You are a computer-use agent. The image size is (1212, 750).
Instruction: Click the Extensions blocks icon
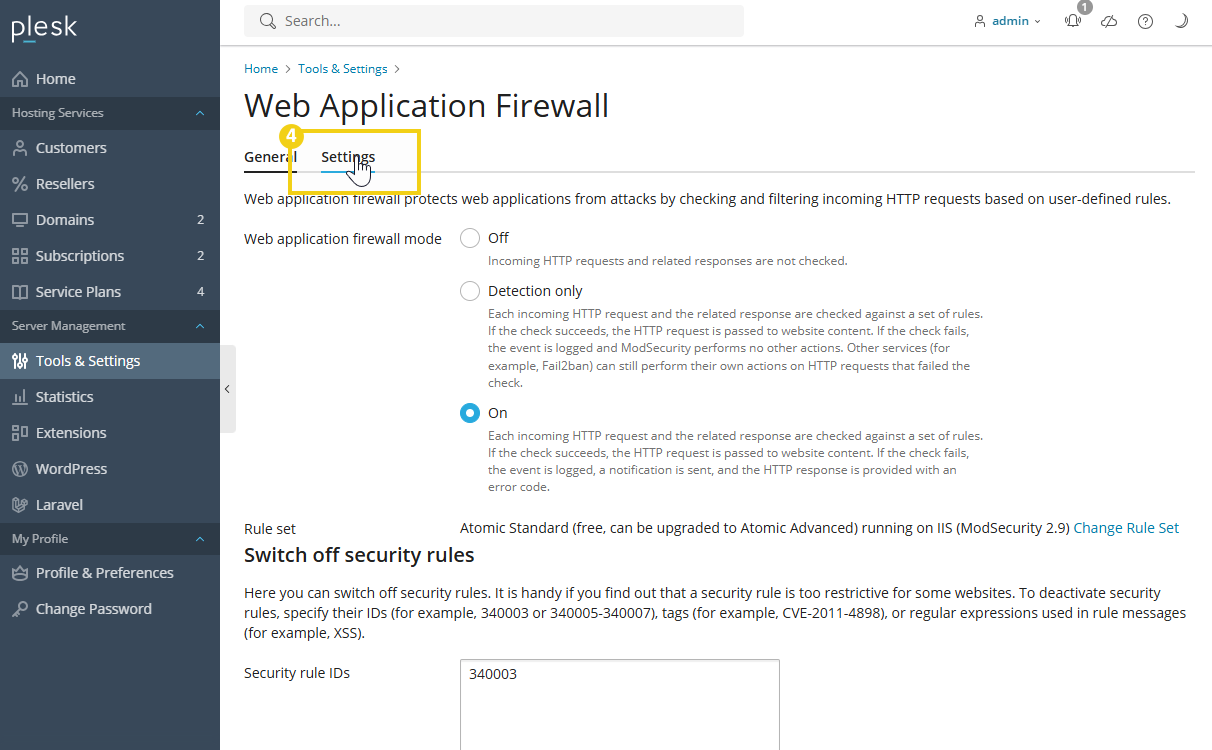click(x=20, y=433)
